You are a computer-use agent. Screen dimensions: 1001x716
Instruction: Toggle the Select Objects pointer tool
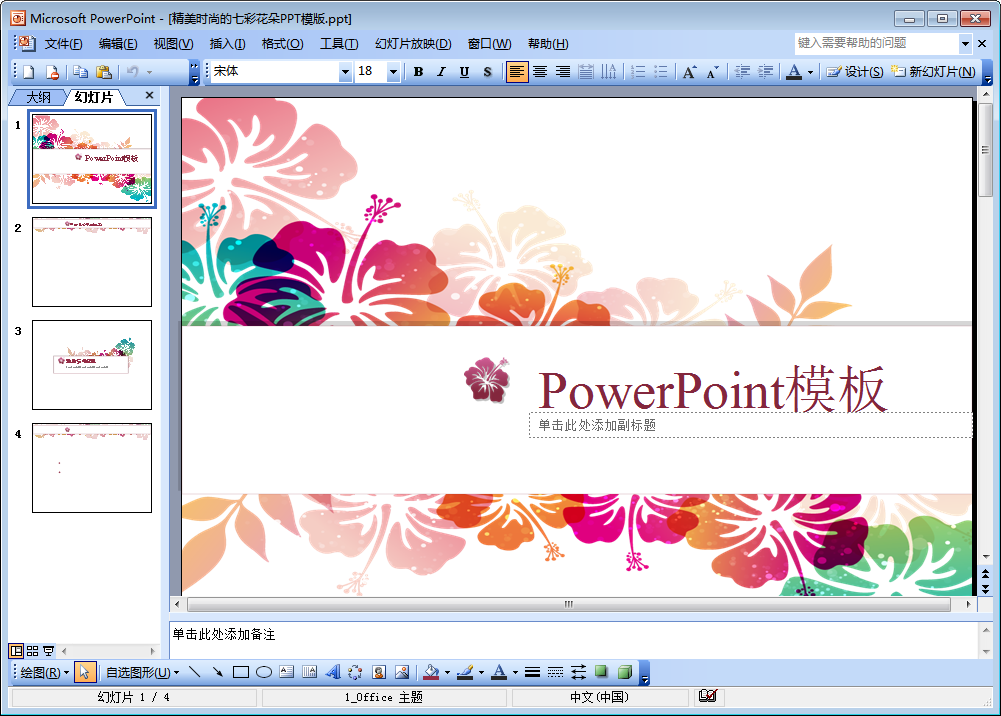[84, 671]
